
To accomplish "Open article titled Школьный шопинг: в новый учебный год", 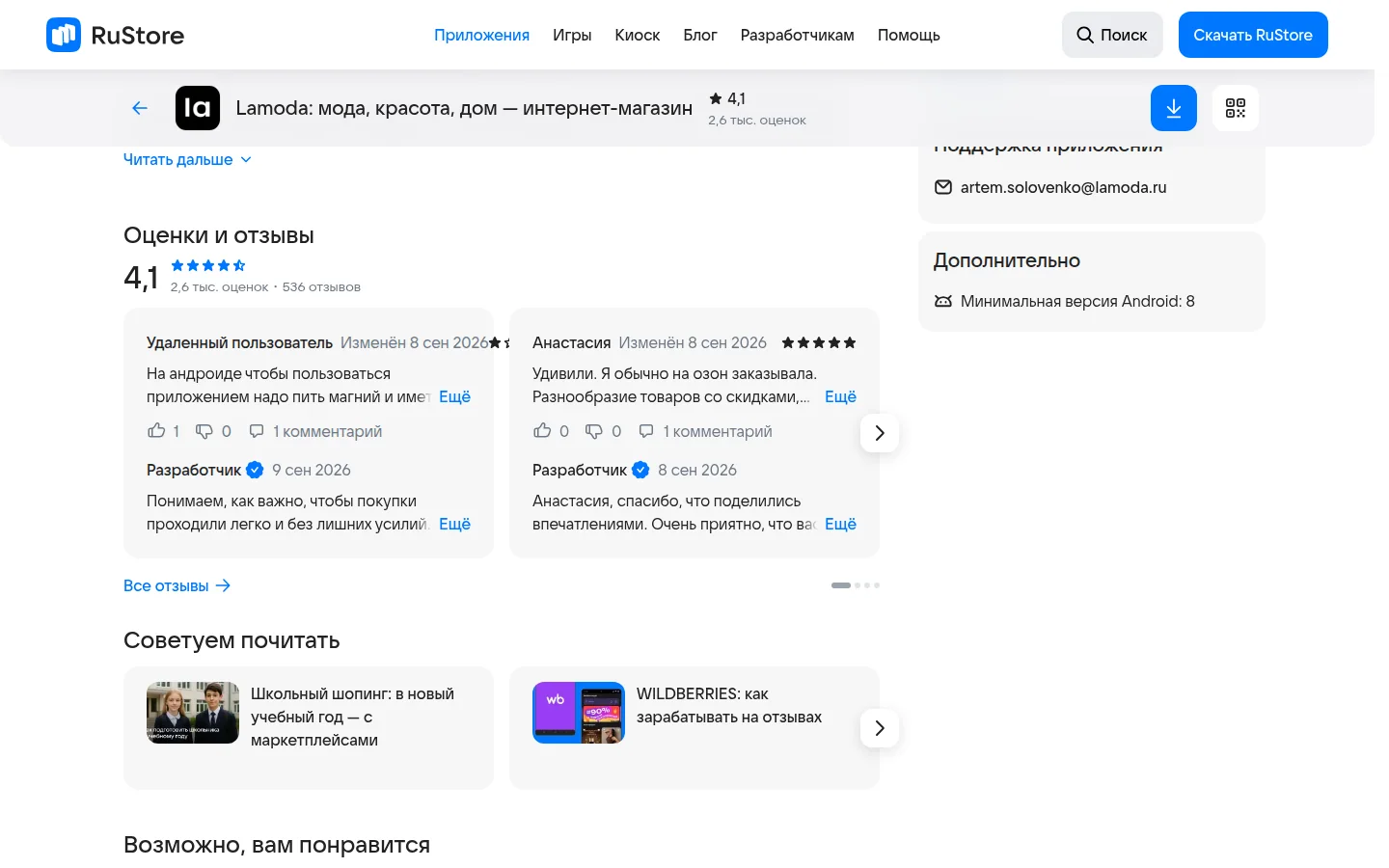I will click(x=352, y=717).
